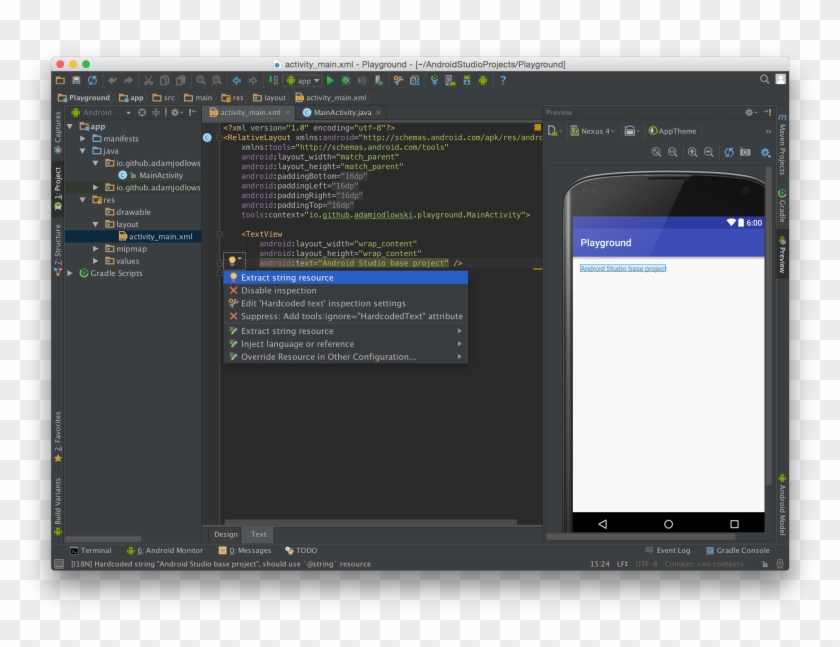
Task: Navigate forward with the right arrow icon
Action: (253, 80)
